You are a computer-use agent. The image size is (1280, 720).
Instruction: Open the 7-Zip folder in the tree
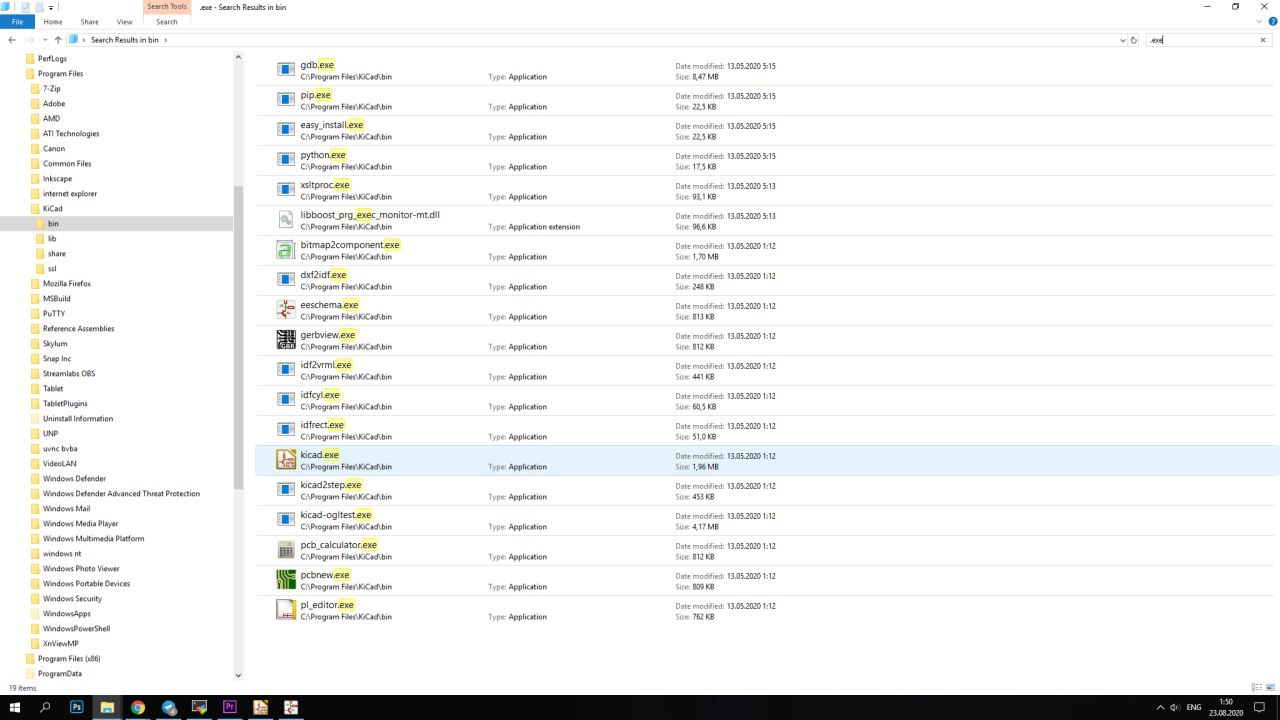(x=51, y=88)
